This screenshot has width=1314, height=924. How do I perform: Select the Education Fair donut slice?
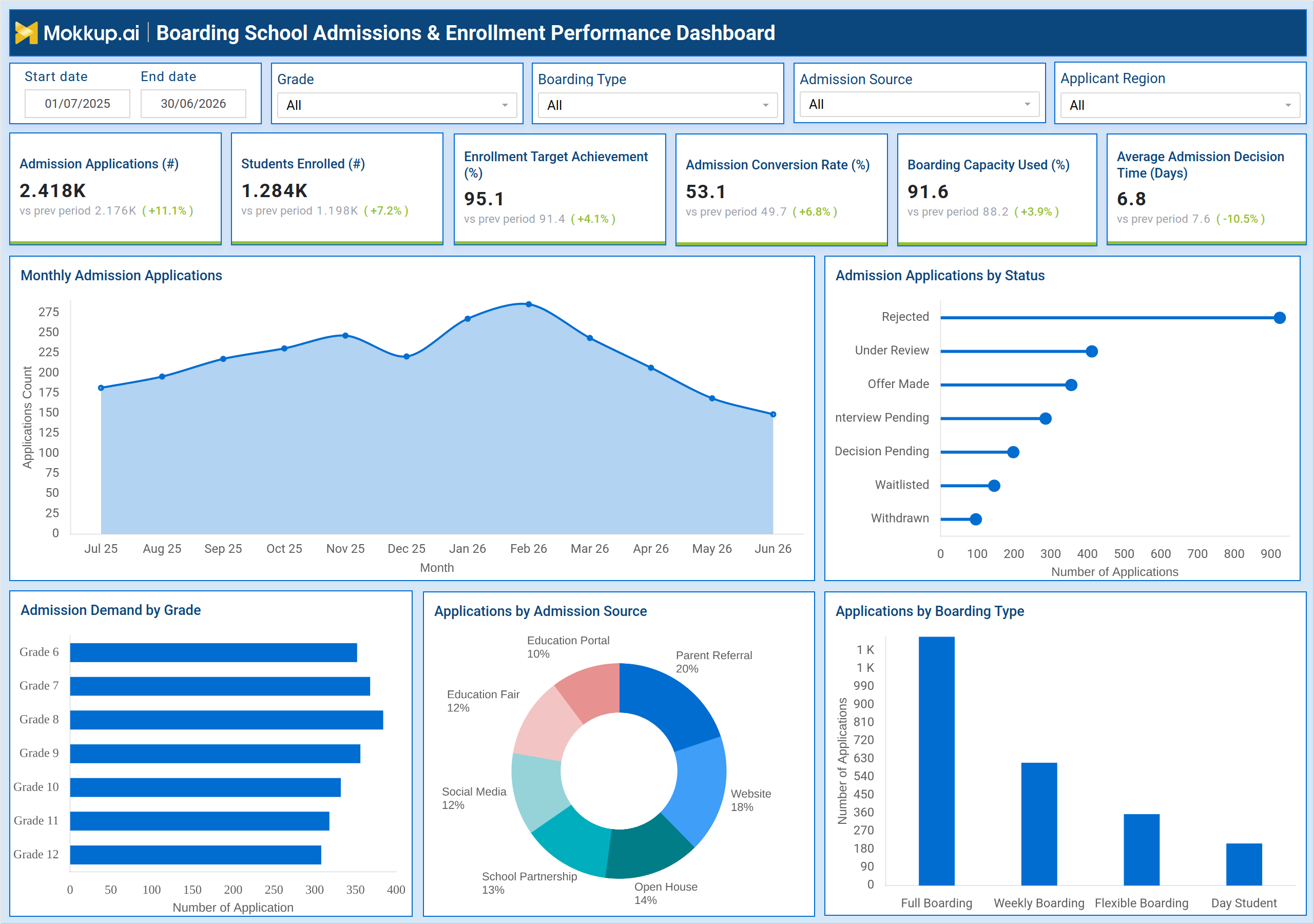coord(547,724)
